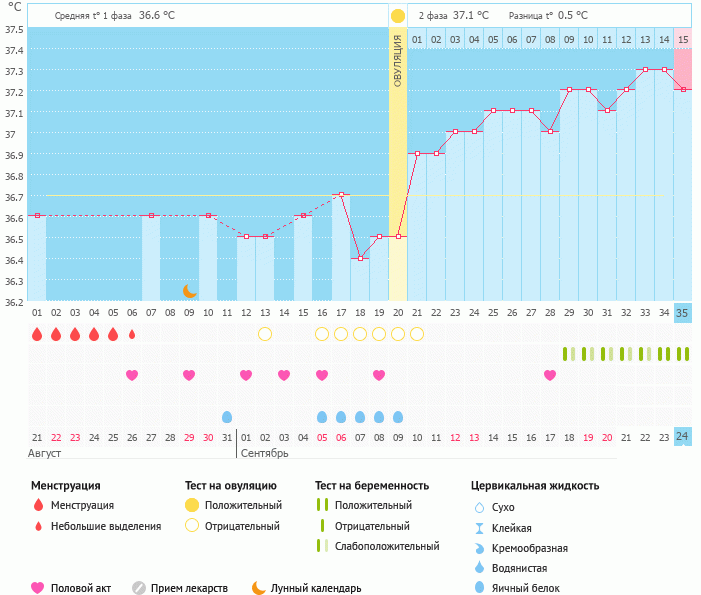Click the yellow ovulation sun icon at top
The image size is (701, 595).
pyautogui.click(x=398, y=16)
